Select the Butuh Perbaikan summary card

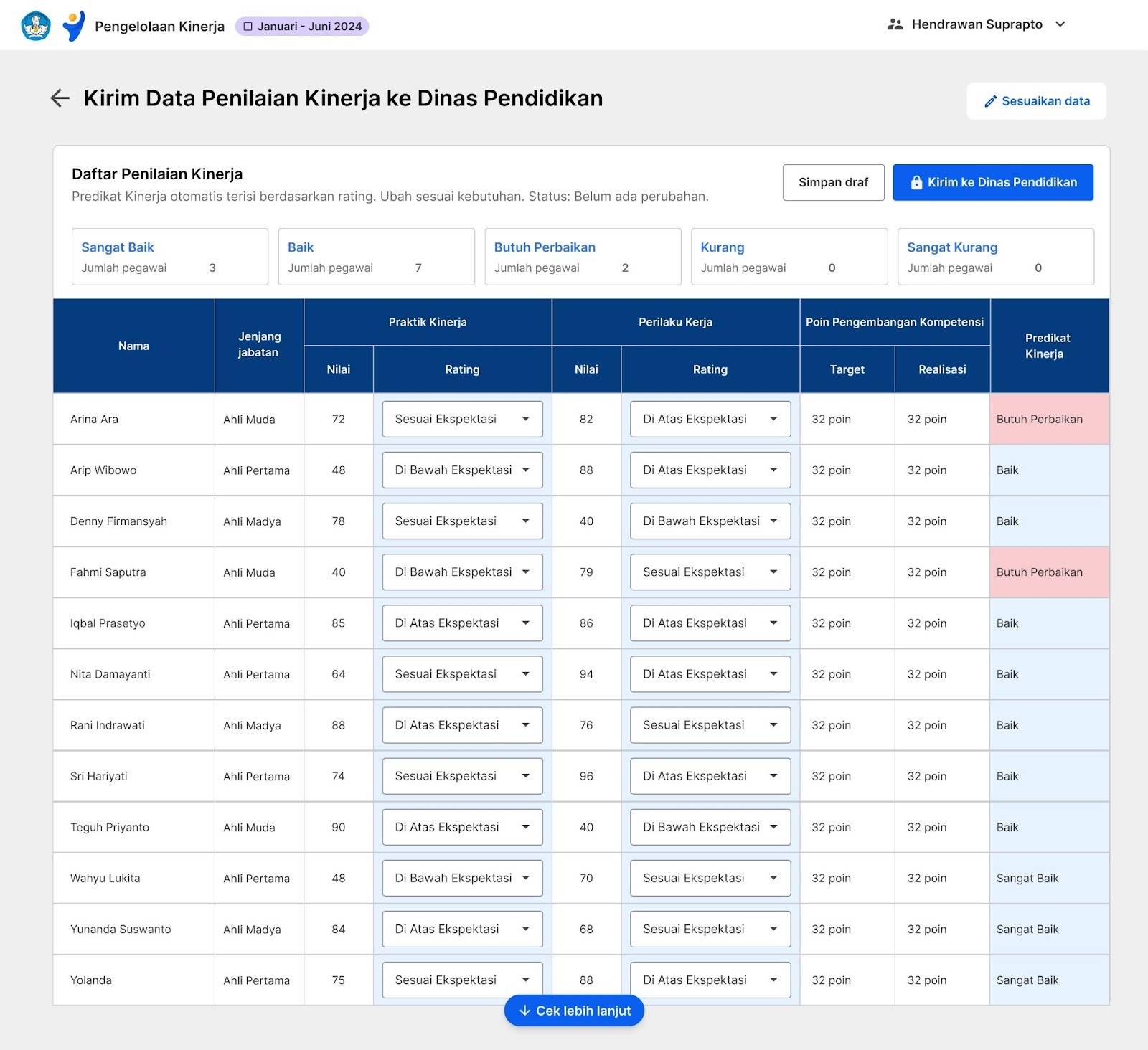tap(583, 257)
